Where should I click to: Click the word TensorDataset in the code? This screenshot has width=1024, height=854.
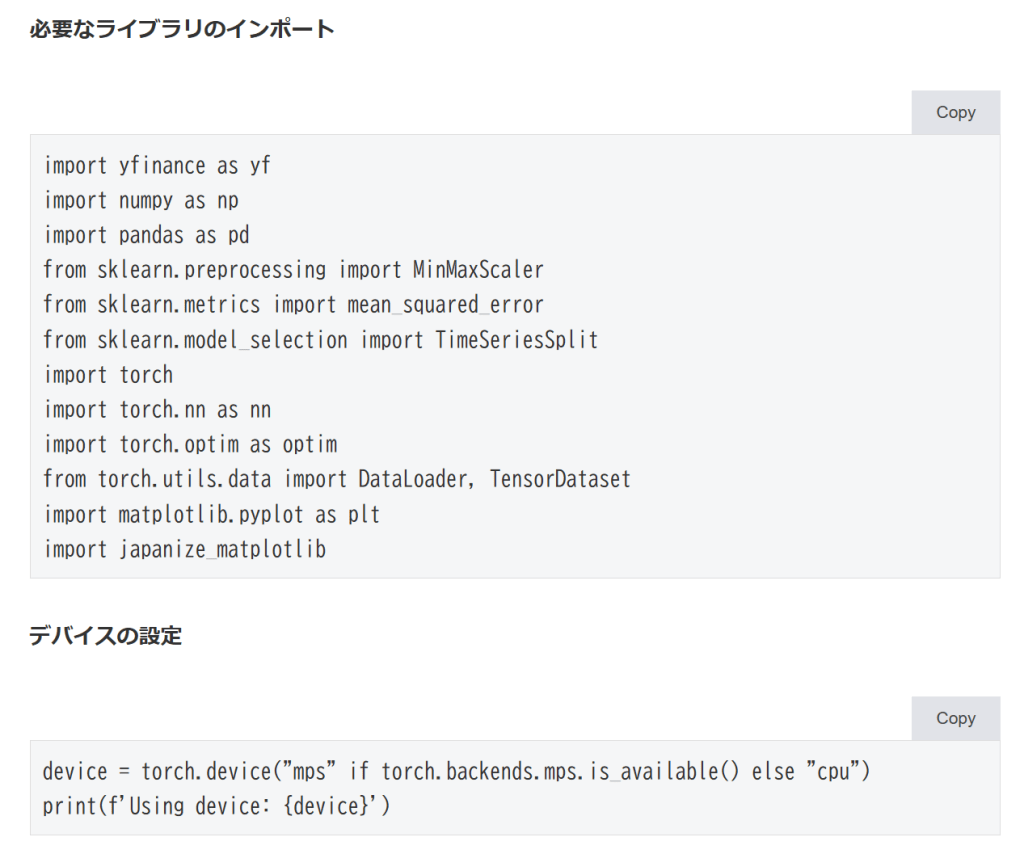[560, 479]
